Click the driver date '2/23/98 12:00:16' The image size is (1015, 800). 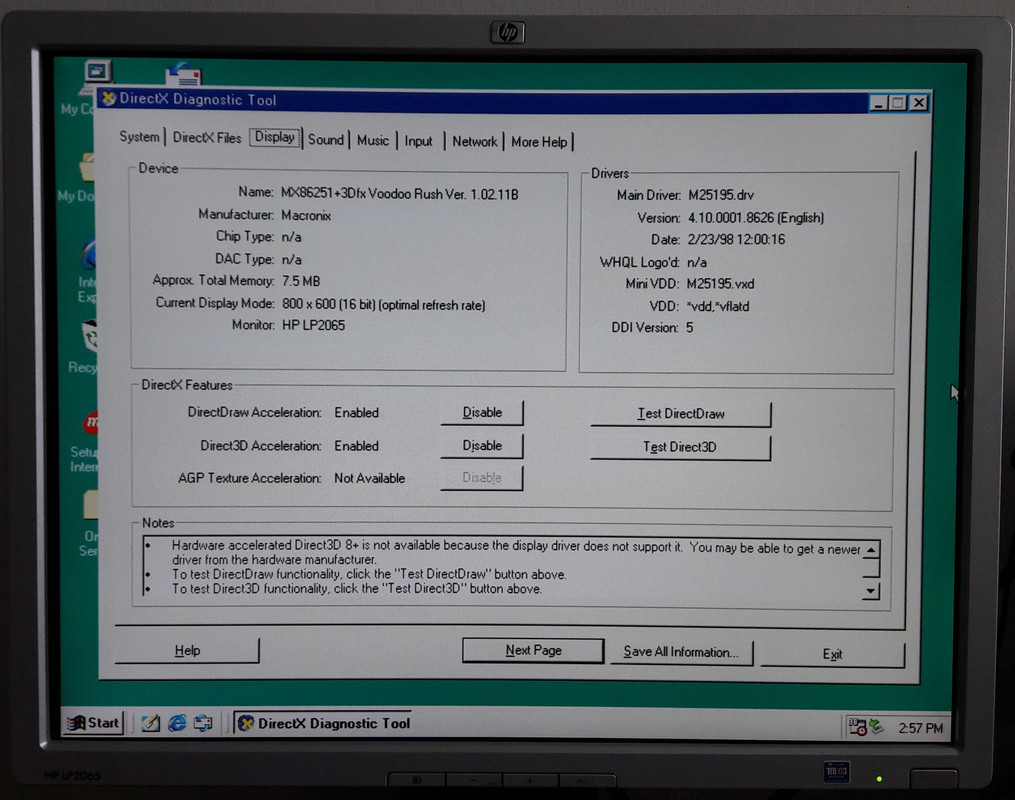[x=736, y=239]
